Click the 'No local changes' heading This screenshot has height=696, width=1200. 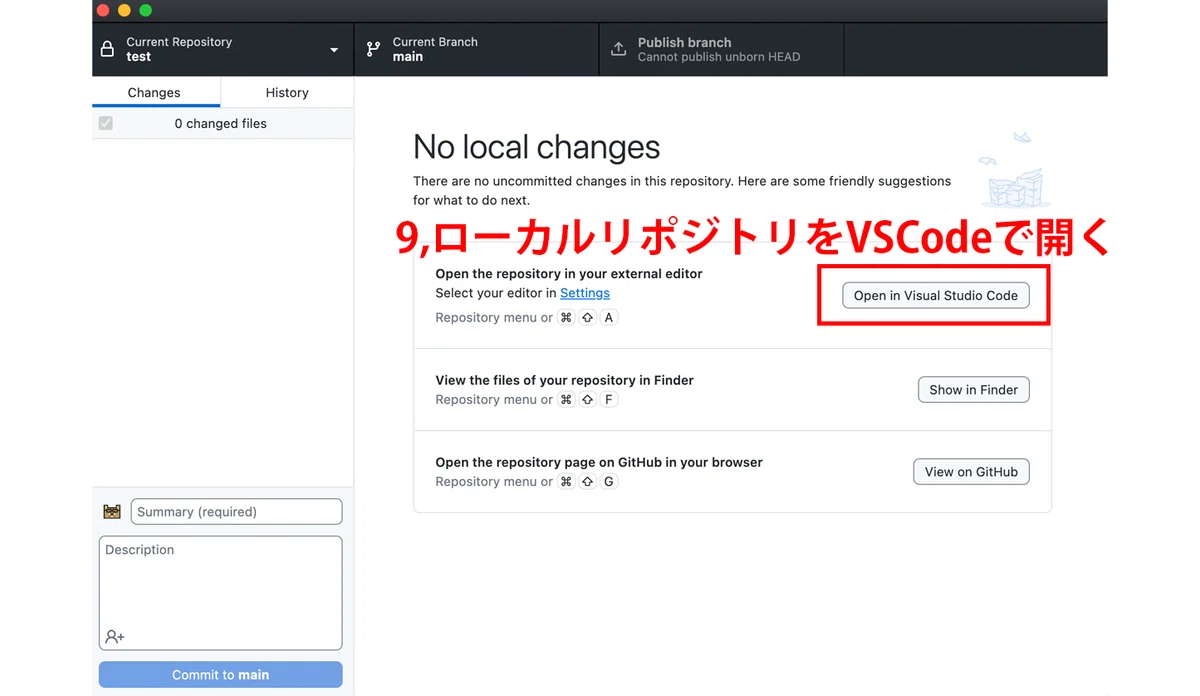(x=537, y=147)
